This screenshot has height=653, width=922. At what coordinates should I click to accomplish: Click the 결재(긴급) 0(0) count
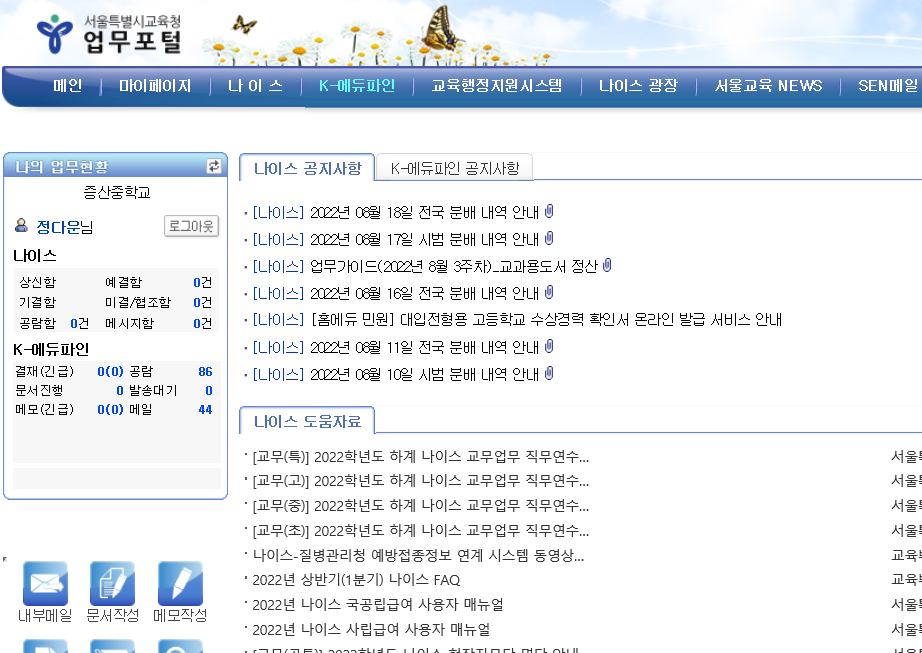tap(111, 371)
